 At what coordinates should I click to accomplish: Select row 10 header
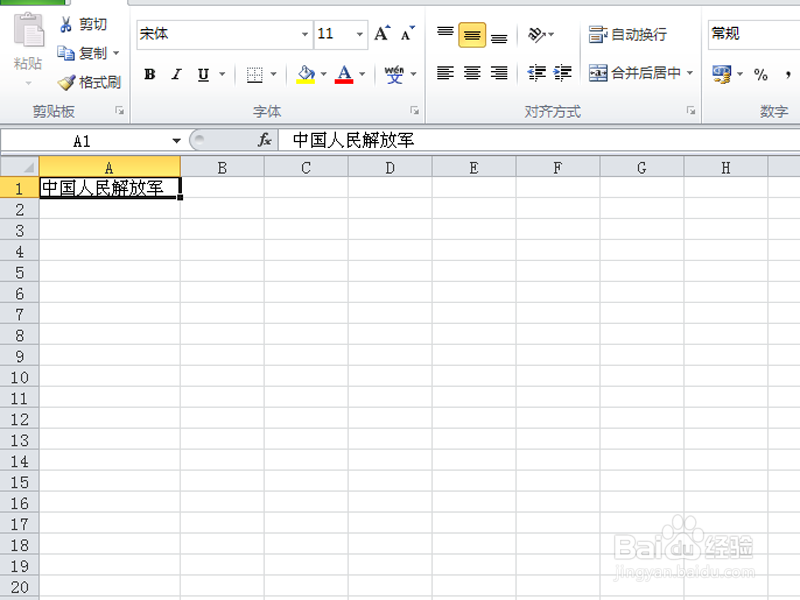19,377
